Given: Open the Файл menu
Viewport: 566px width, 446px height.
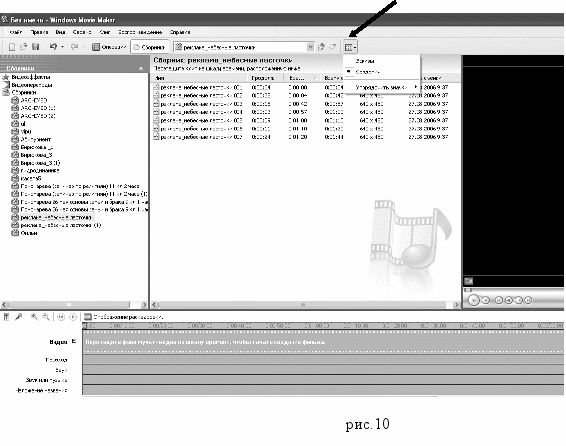Looking at the screenshot, I should coord(15,32).
